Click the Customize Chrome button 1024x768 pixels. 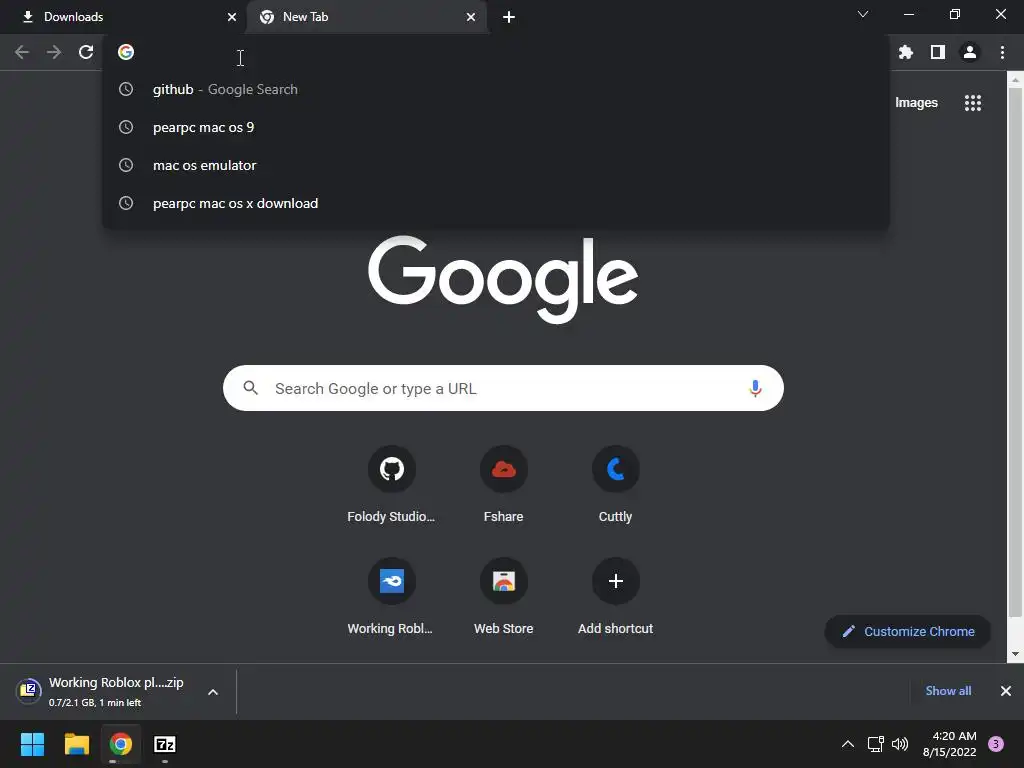(908, 632)
